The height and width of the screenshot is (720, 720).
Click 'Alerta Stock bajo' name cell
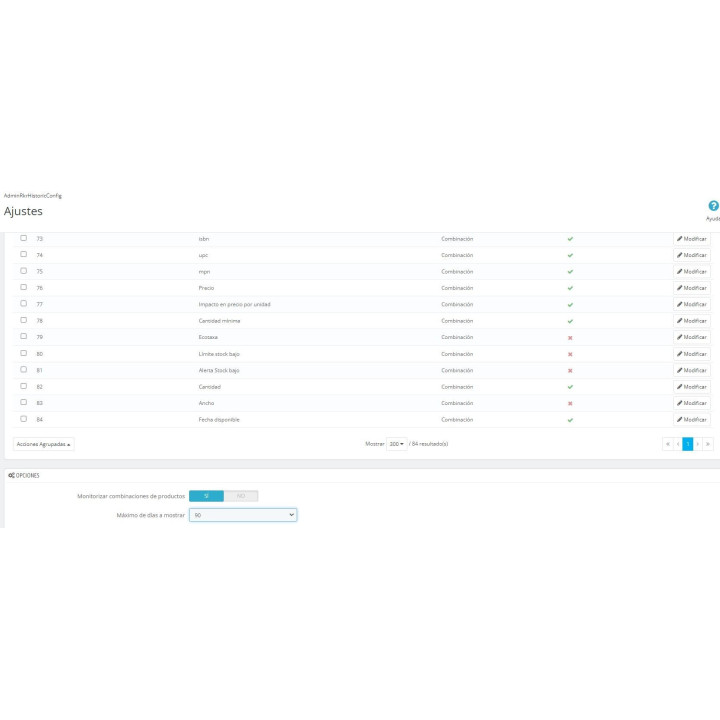[219, 371]
